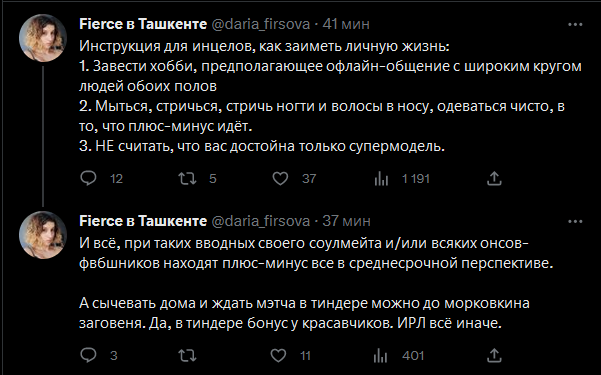Open the 37 мин timestamp link
Image resolution: width=601 pixels, height=375 pixels.
(x=346, y=221)
